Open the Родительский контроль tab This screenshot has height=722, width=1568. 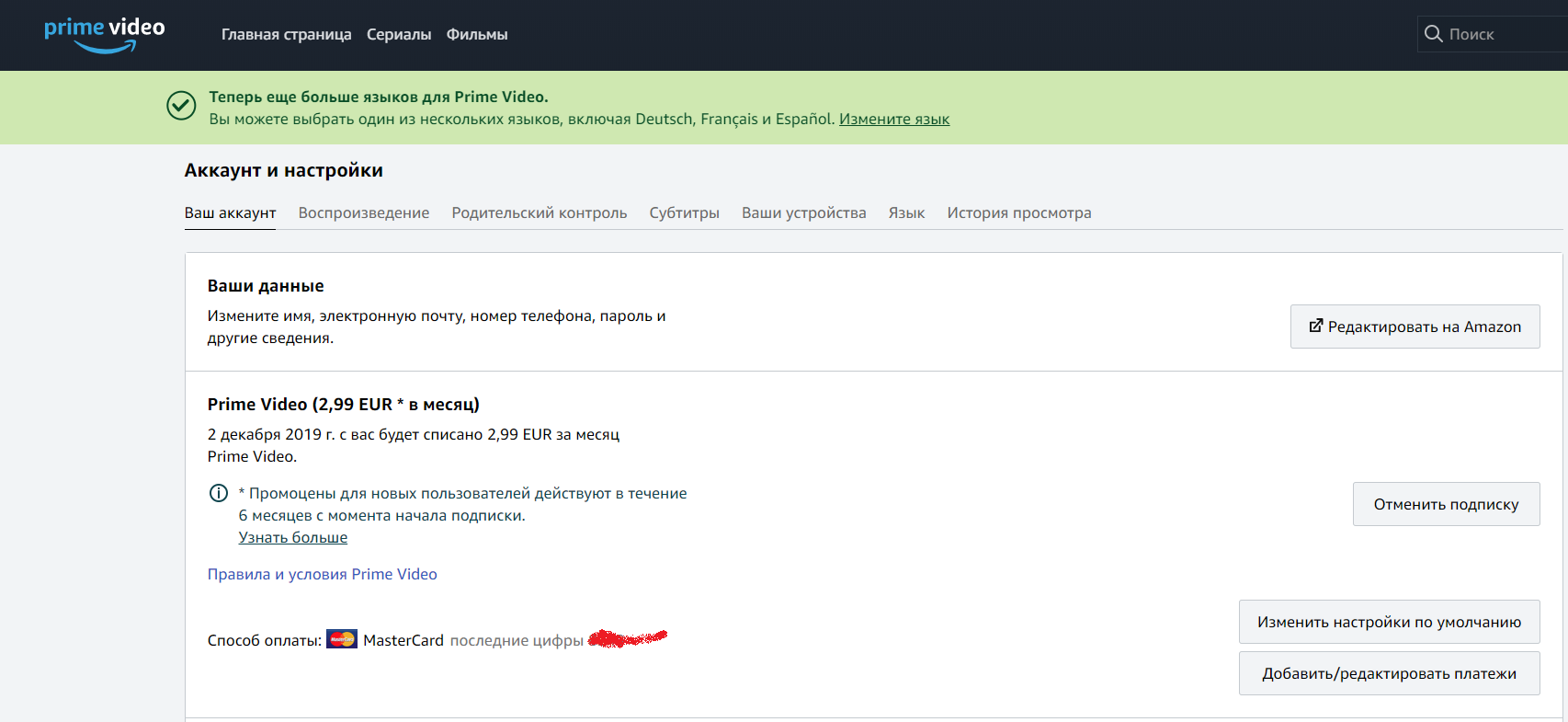coord(539,212)
